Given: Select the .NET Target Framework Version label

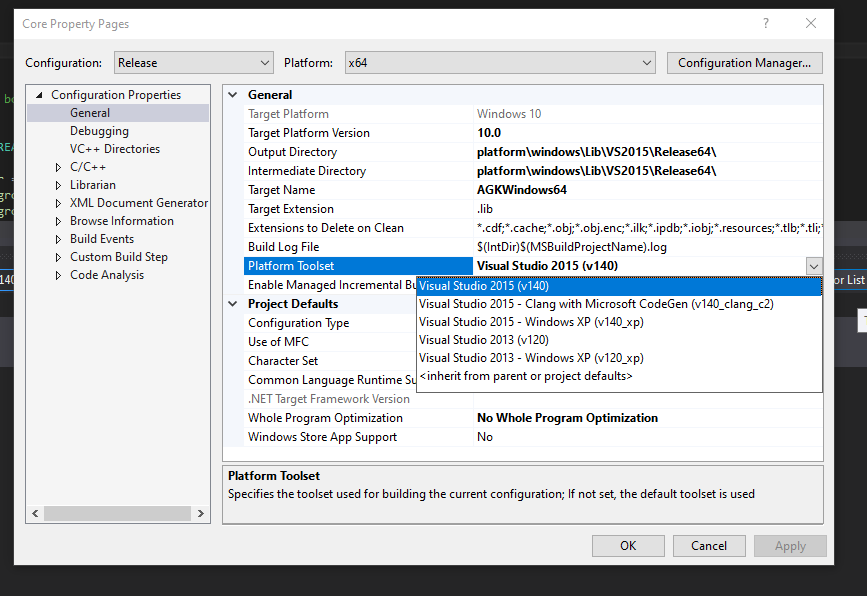Looking at the screenshot, I should [329, 399].
